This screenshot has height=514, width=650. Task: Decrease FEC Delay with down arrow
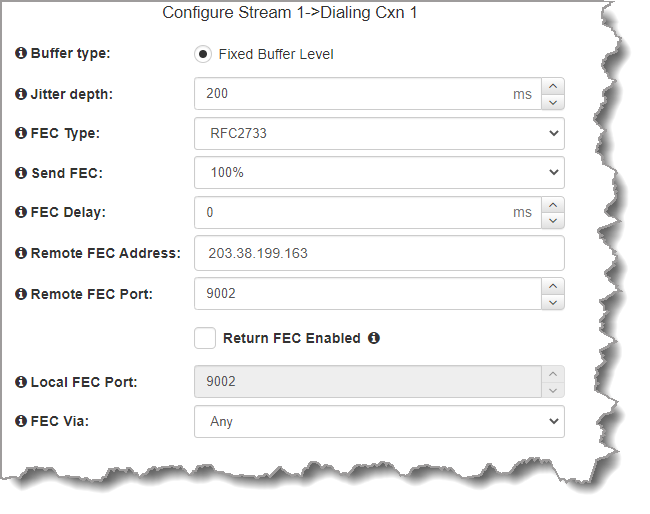point(553,221)
